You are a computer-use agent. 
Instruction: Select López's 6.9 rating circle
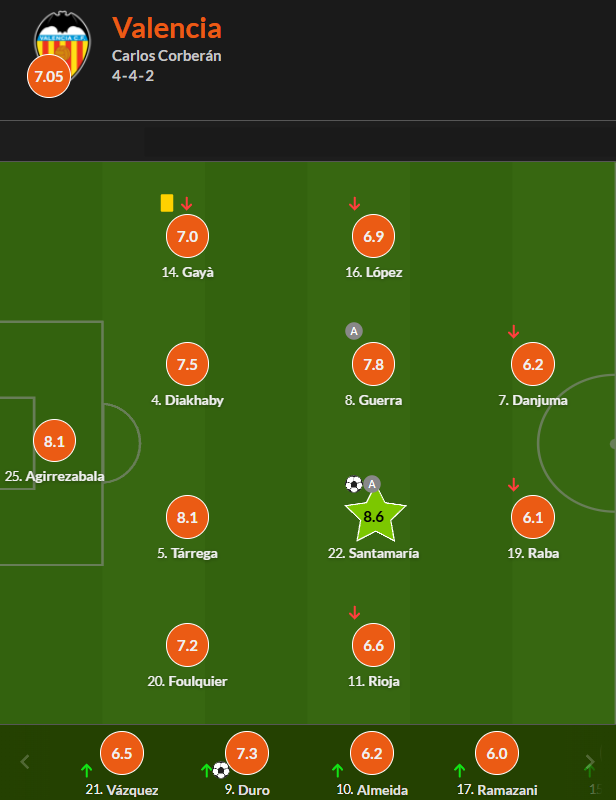click(x=374, y=236)
